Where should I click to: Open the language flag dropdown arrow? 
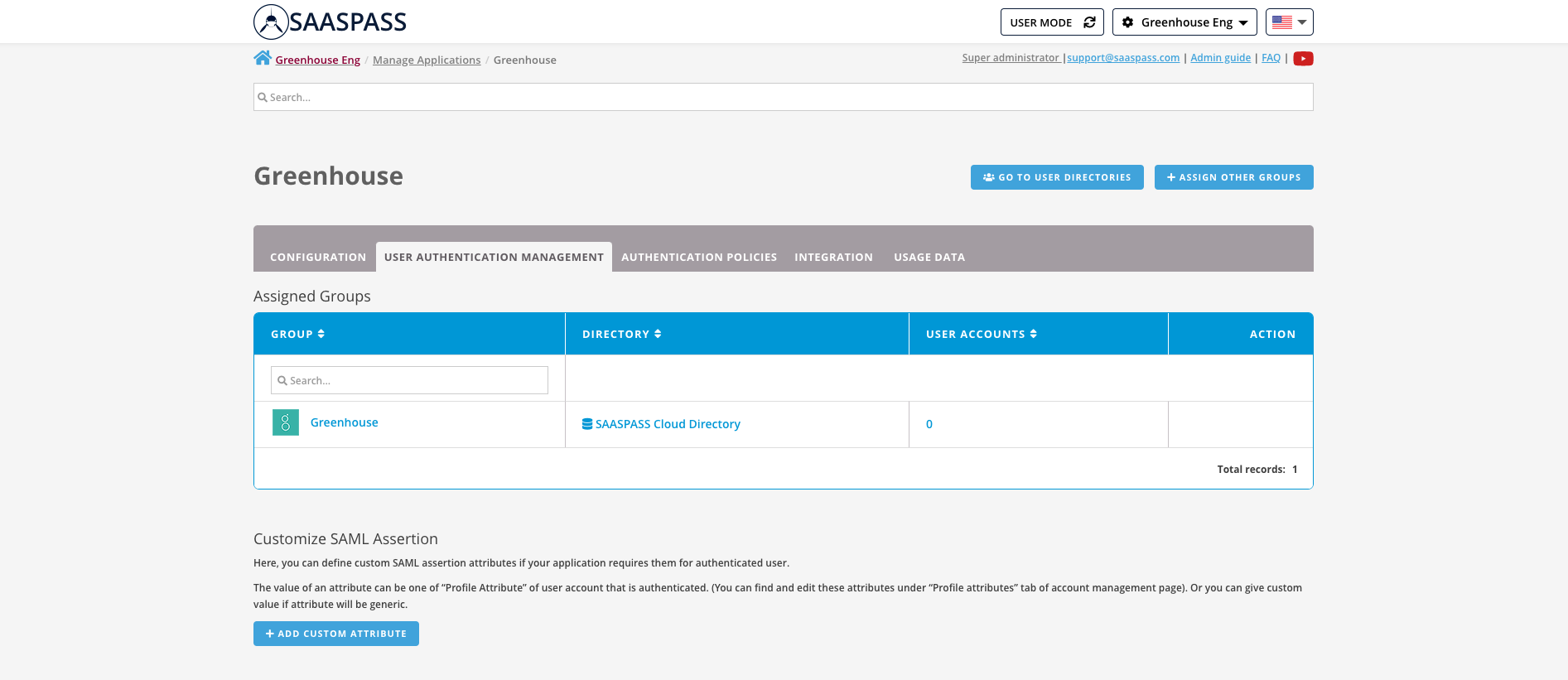(x=1302, y=22)
